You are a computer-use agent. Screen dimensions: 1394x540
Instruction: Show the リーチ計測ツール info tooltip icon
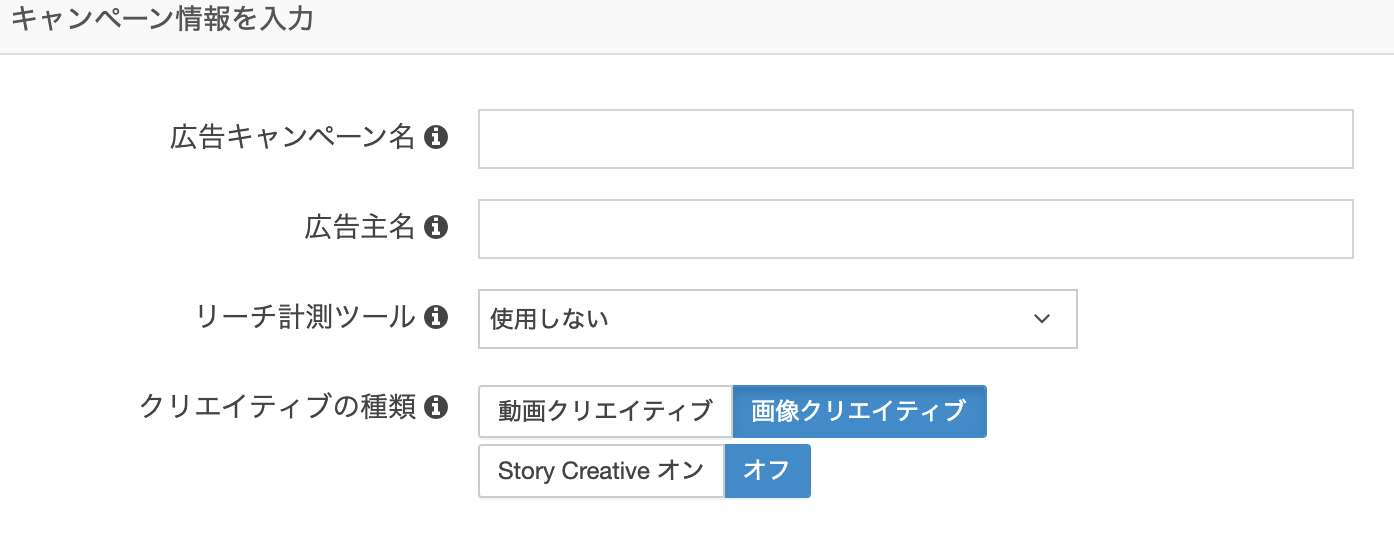click(x=435, y=318)
